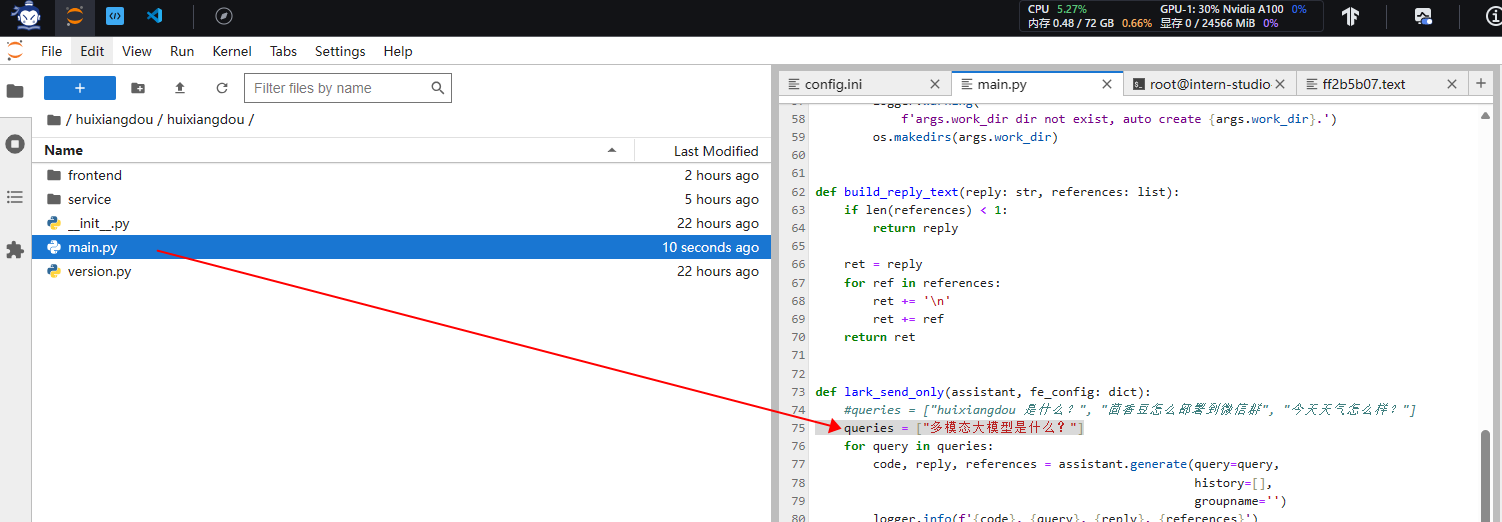Close the ff2b5b07.text tab
Image resolution: width=1502 pixels, height=522 pixels.
pyautogui.click(x=1452, y=85)
